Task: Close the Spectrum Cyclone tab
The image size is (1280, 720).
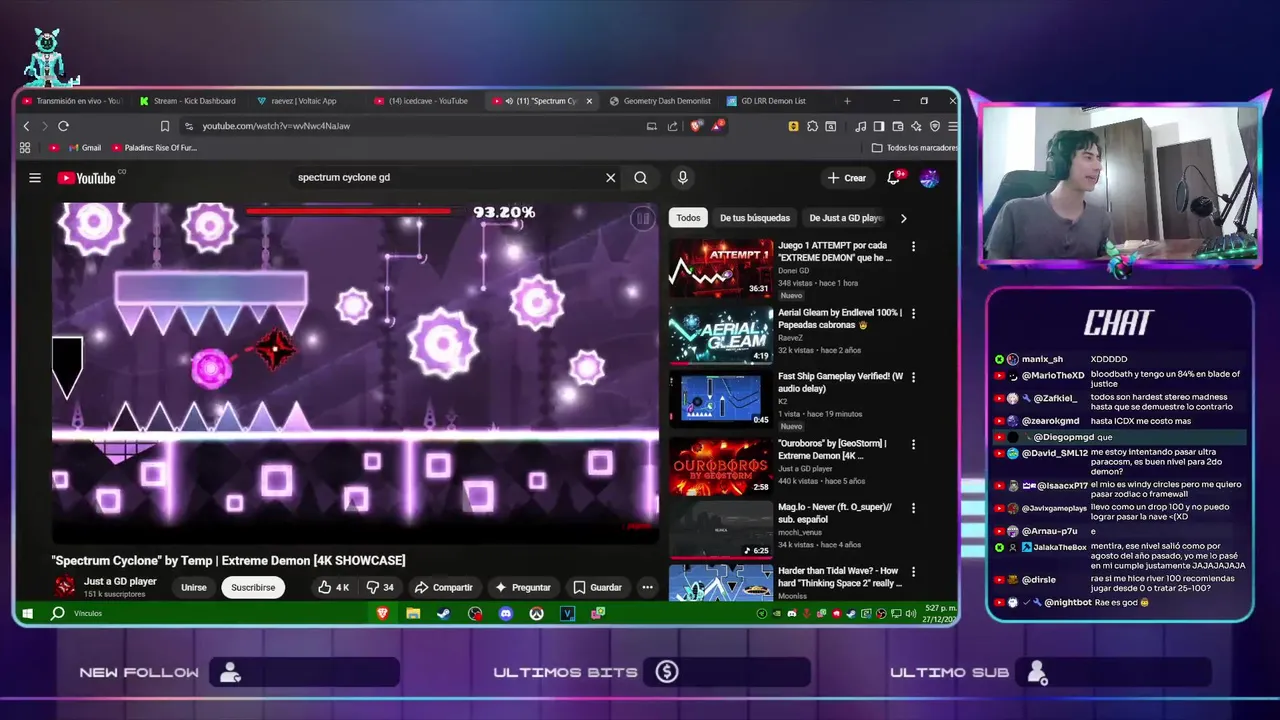Action: click(589, 101)
